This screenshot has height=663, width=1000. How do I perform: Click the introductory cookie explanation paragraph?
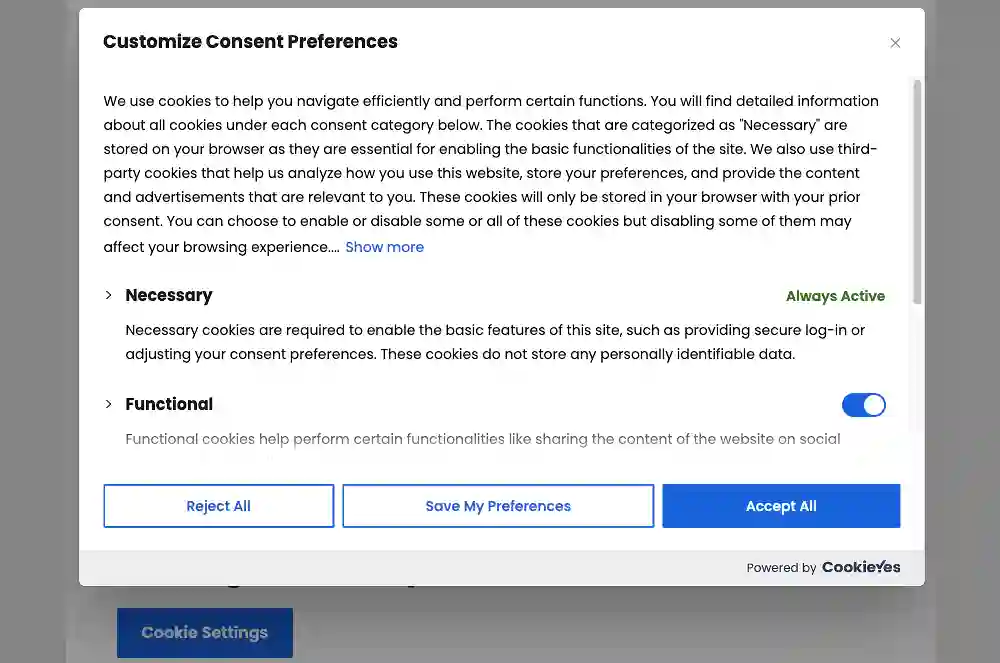click(x=490, y=173)
